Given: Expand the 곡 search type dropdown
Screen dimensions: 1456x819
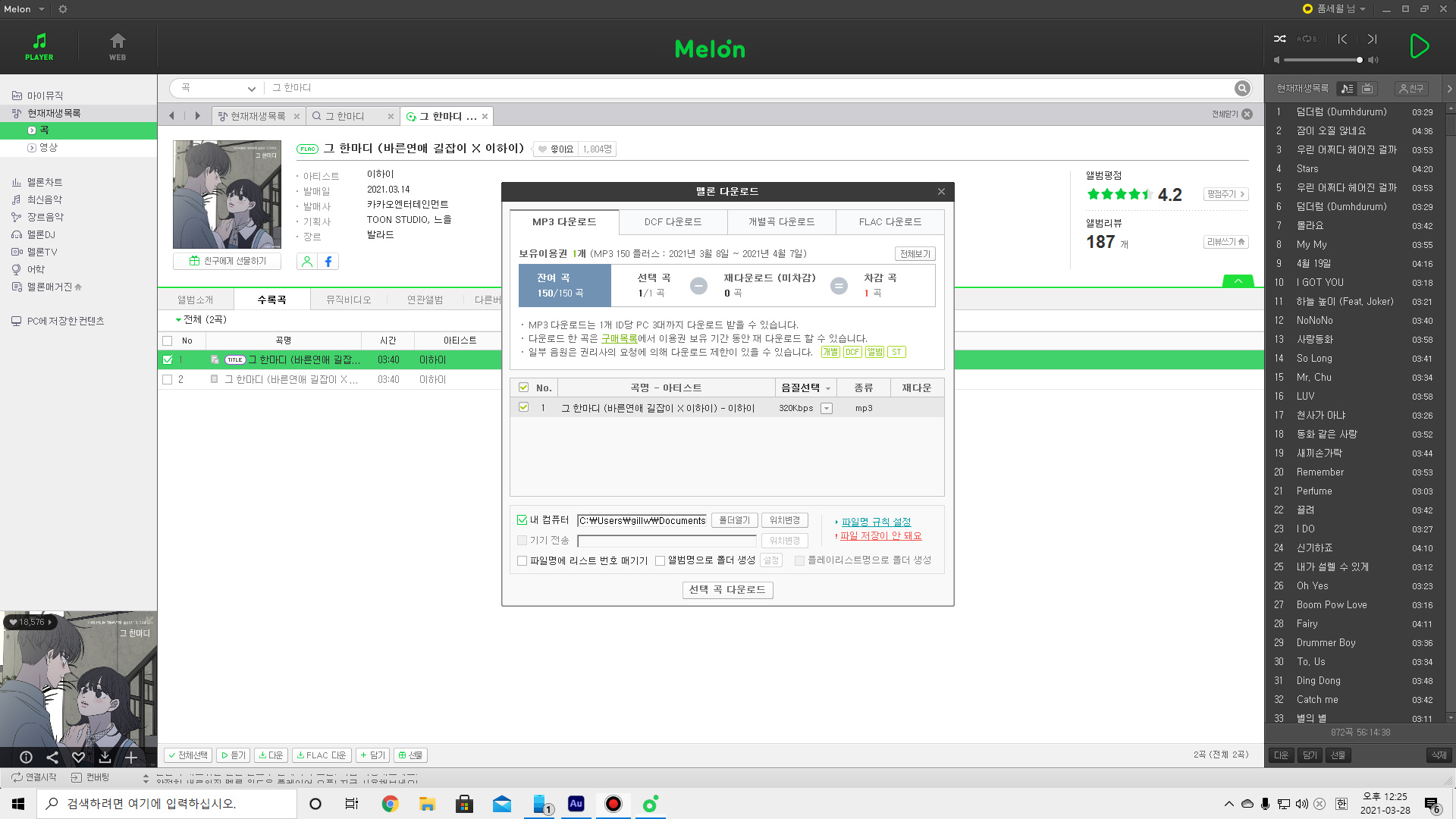Looking at the screenshot, I should point(251,89).
